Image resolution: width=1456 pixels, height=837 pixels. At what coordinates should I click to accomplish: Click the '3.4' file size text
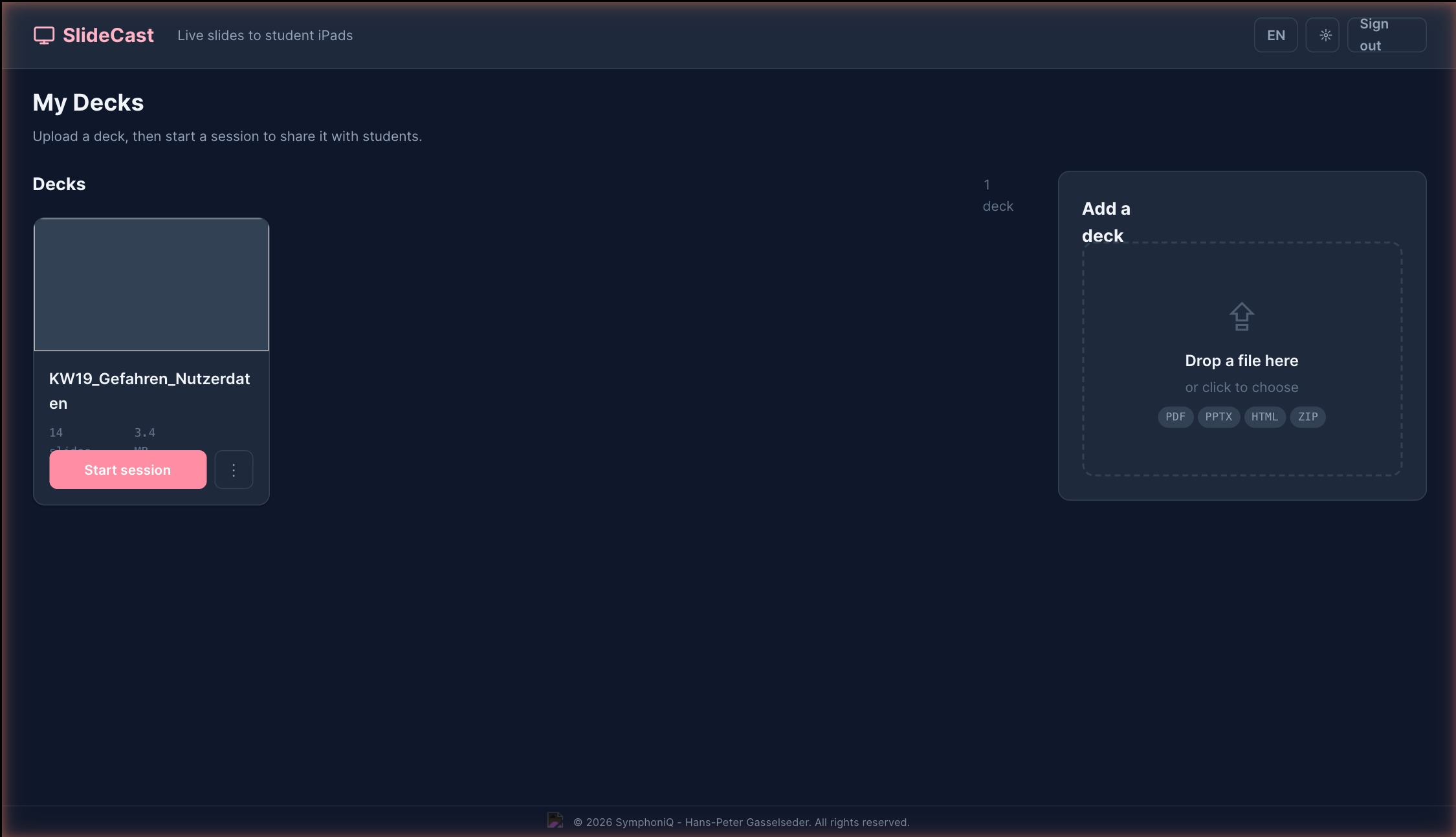[145, 432]
